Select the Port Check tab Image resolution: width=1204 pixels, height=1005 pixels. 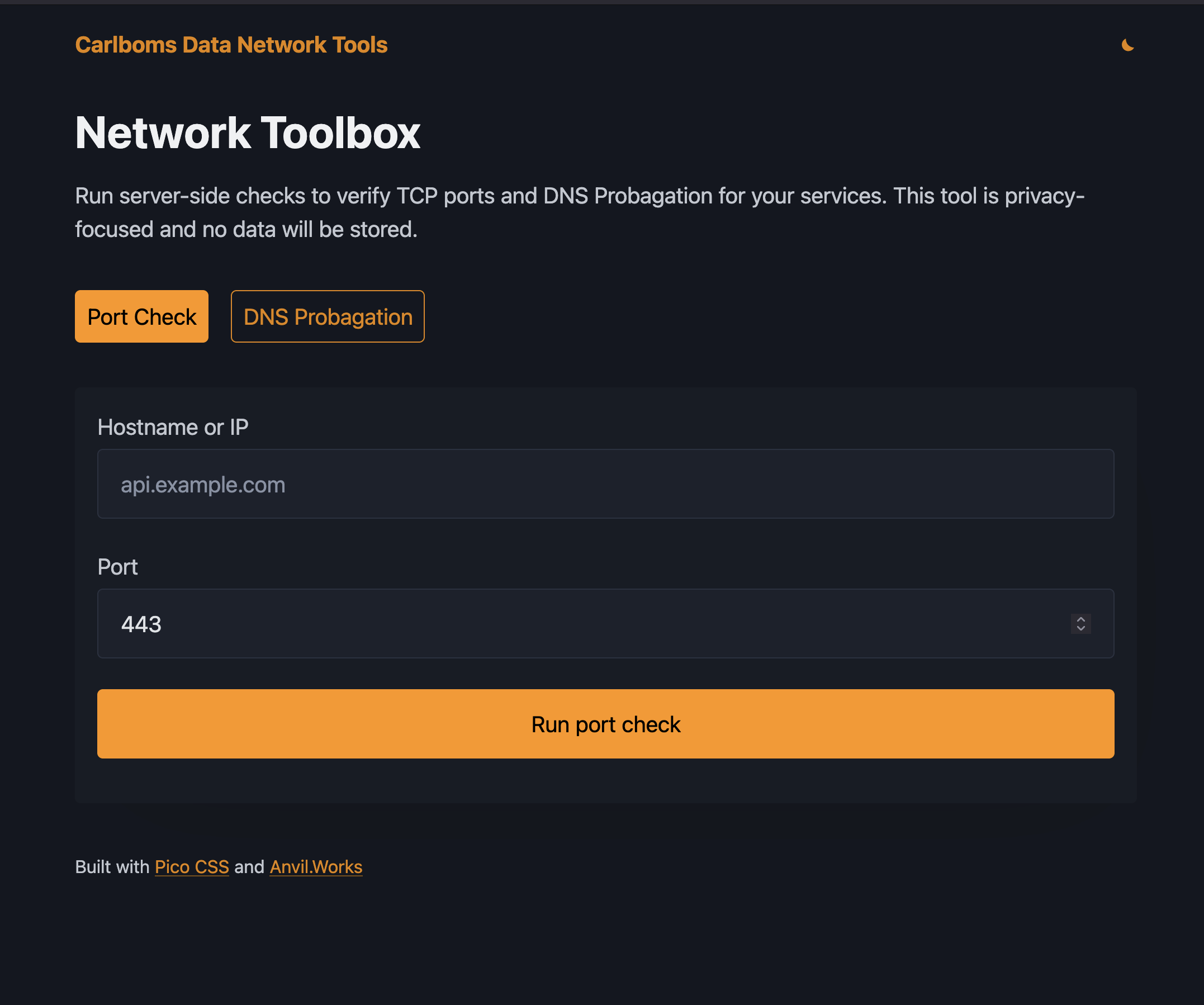tap(141, 316)
